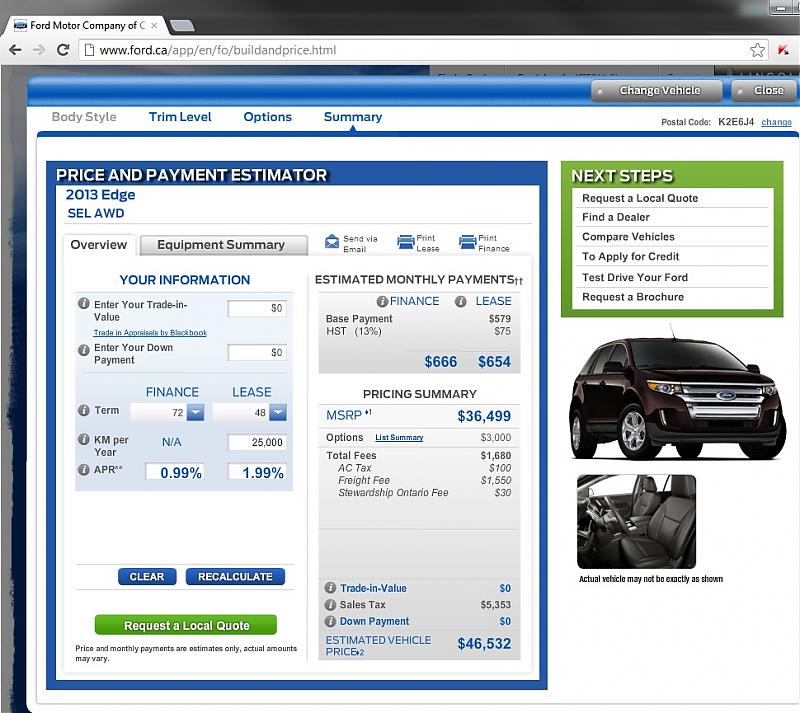Click the RECALCULATE button

(235, 577)
